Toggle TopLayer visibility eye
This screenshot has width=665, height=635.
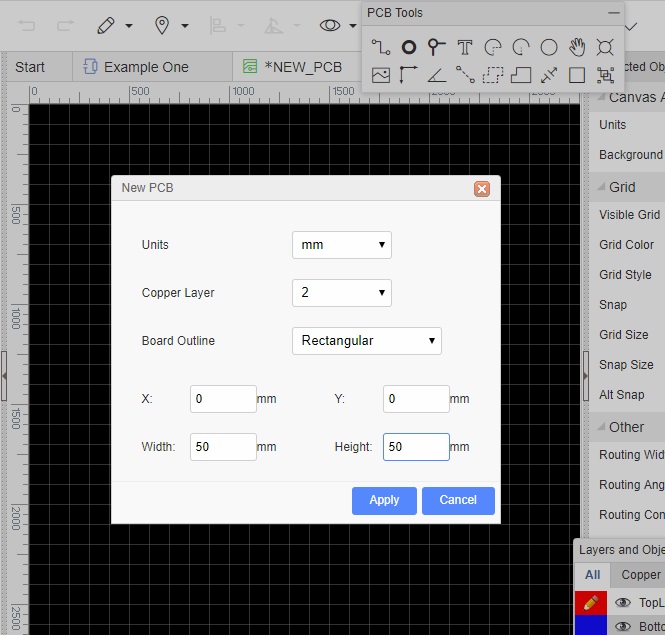pos(623,603)
